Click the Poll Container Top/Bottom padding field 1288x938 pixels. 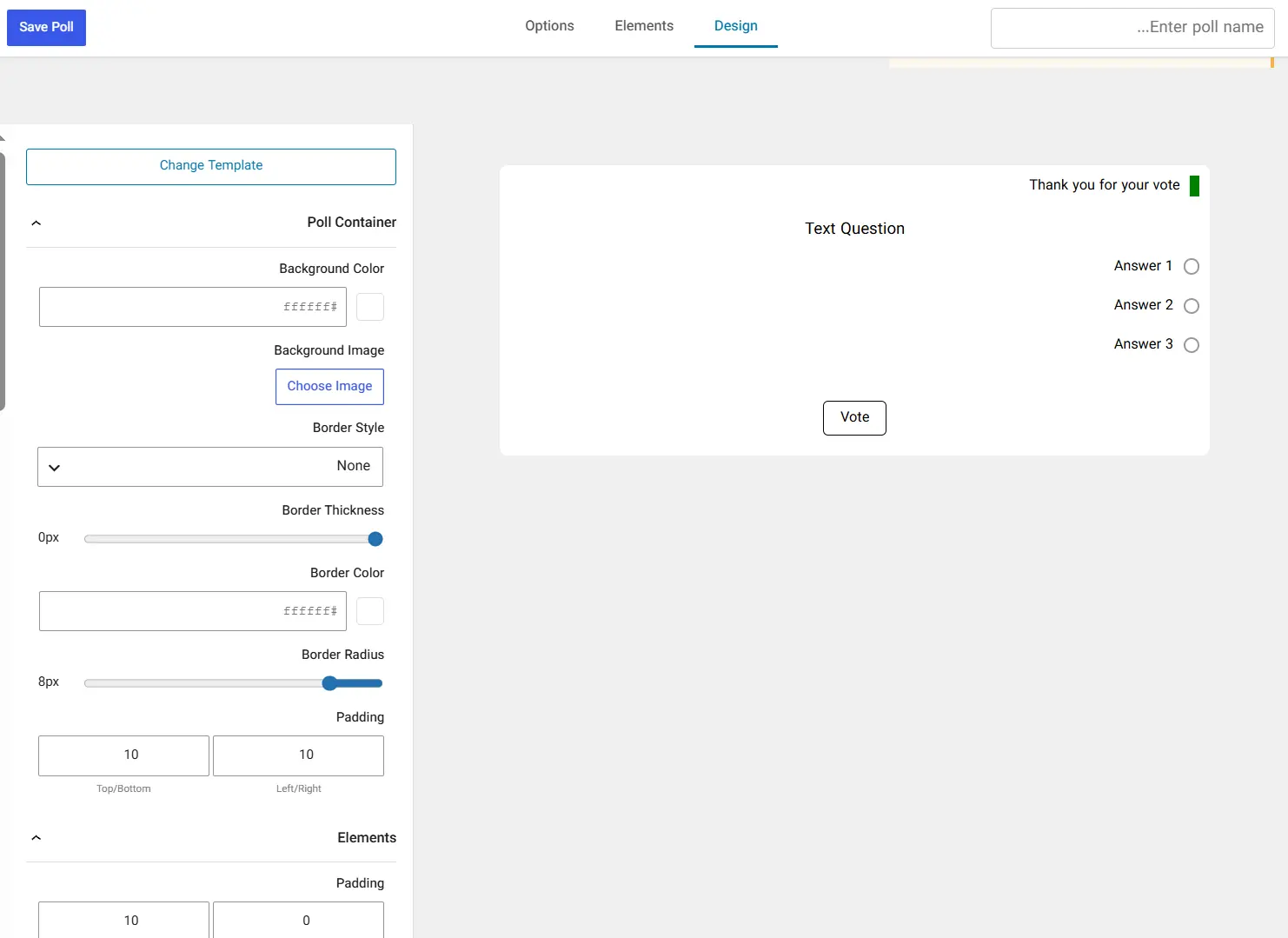(123, 755)
